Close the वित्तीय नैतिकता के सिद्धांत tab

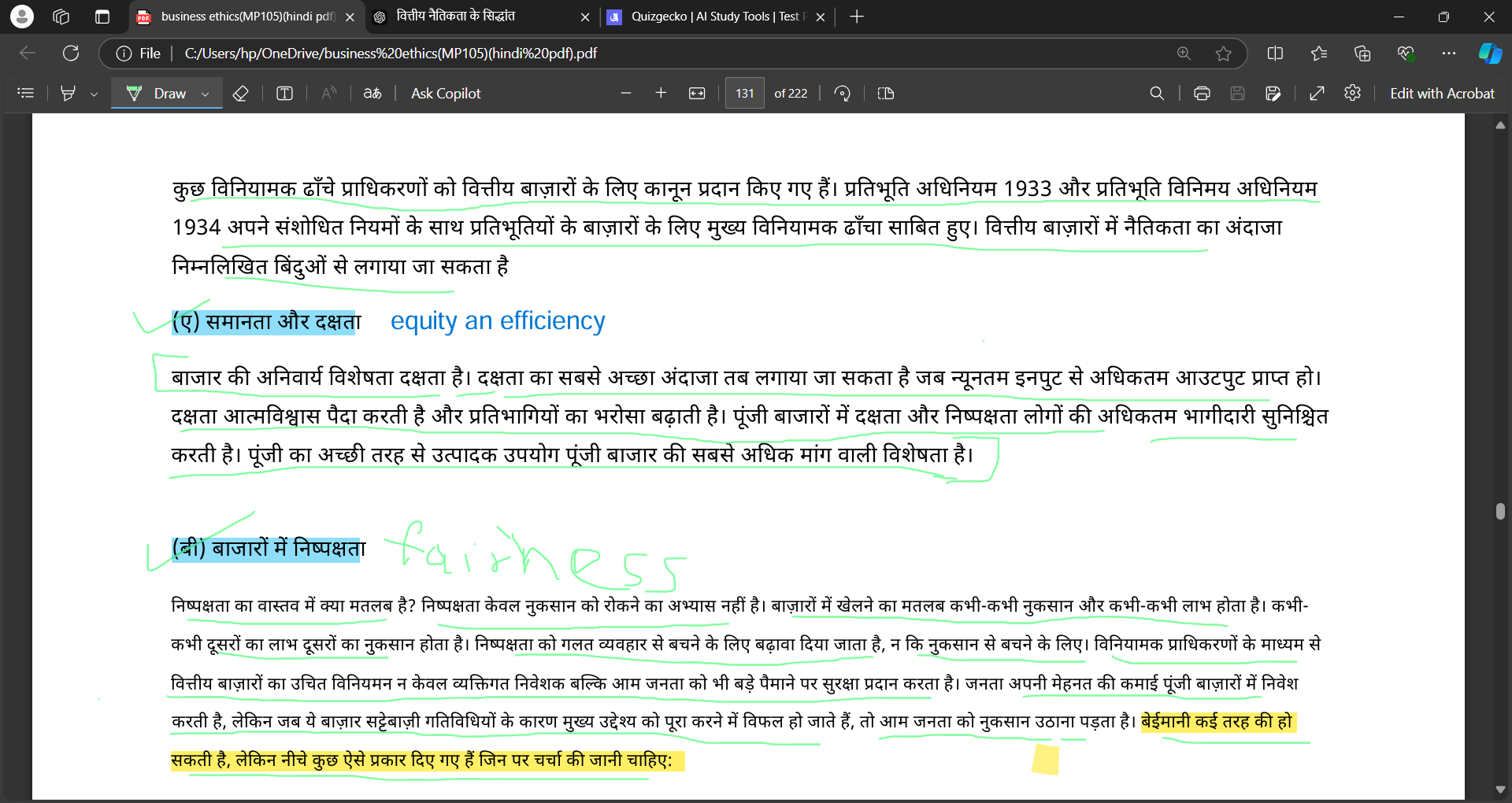(x=585, y=17)
